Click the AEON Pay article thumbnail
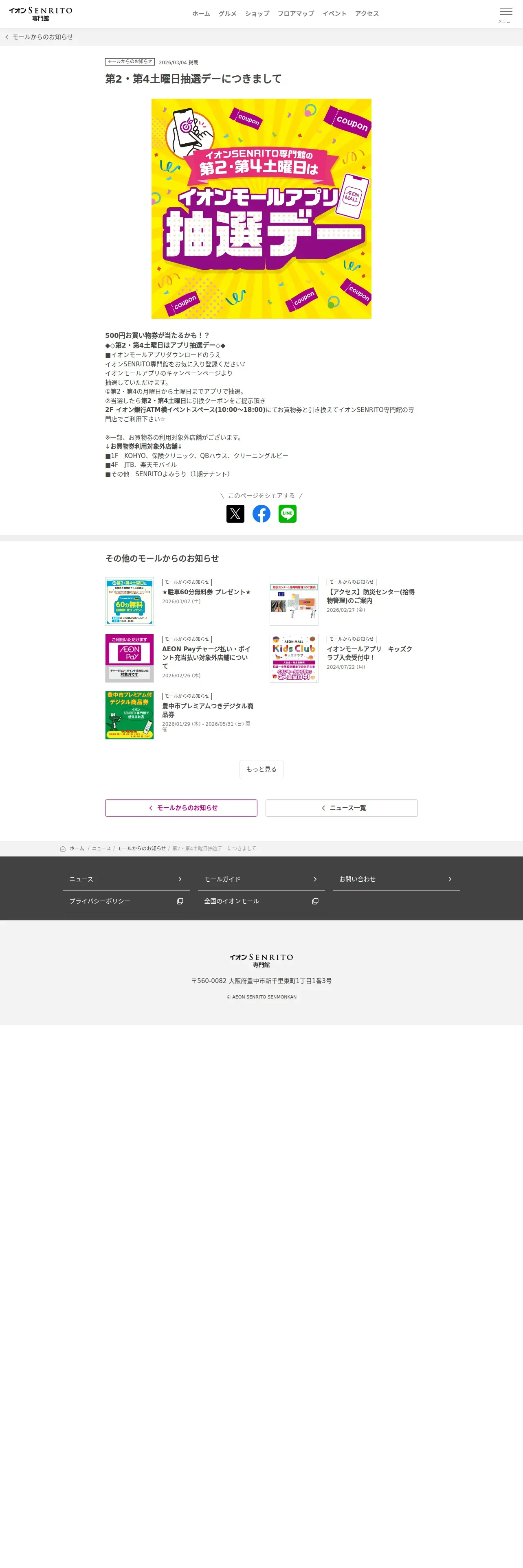 129,658
